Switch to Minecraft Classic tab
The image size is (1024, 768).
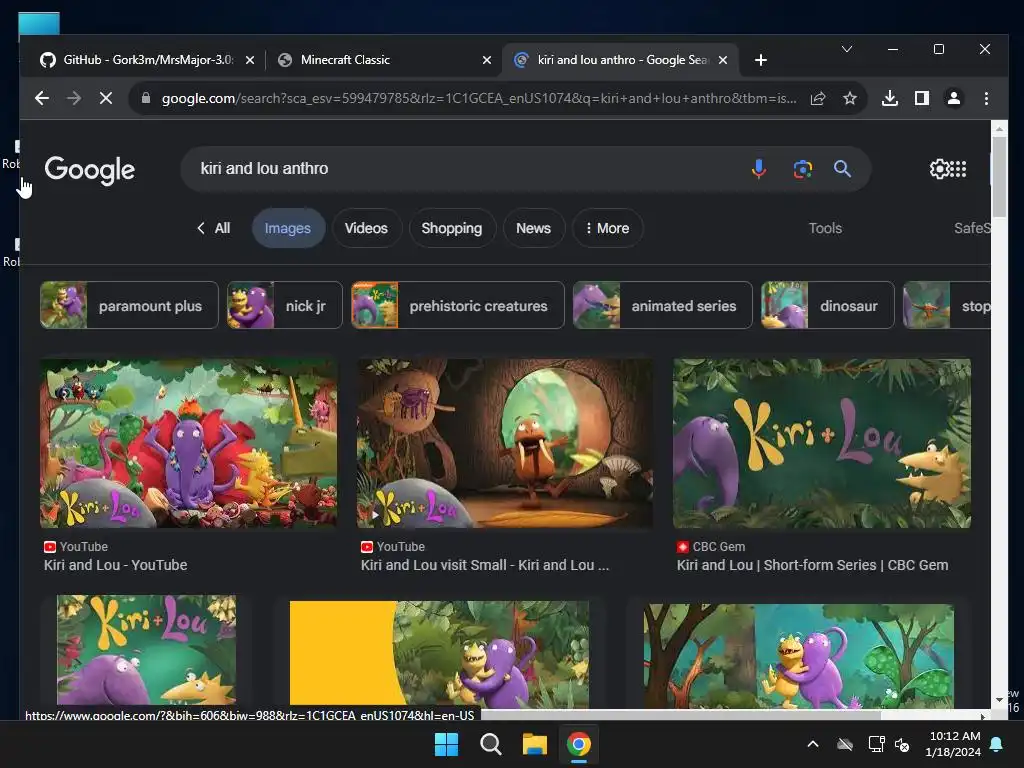coord(385,60)
